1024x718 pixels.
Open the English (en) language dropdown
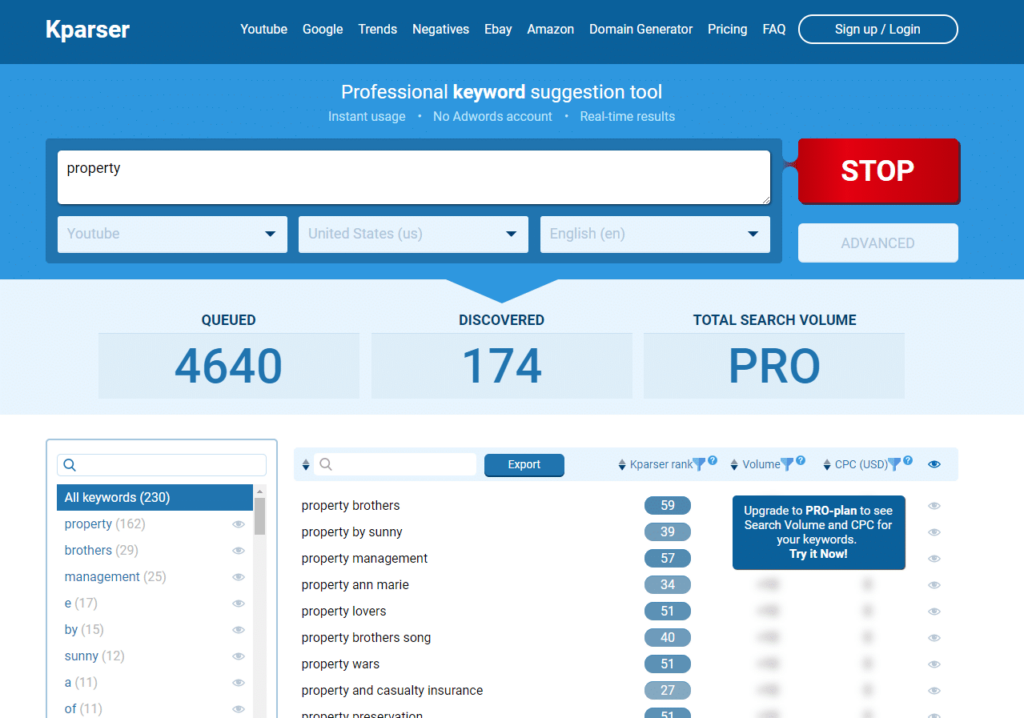click(x=655, y=234)
